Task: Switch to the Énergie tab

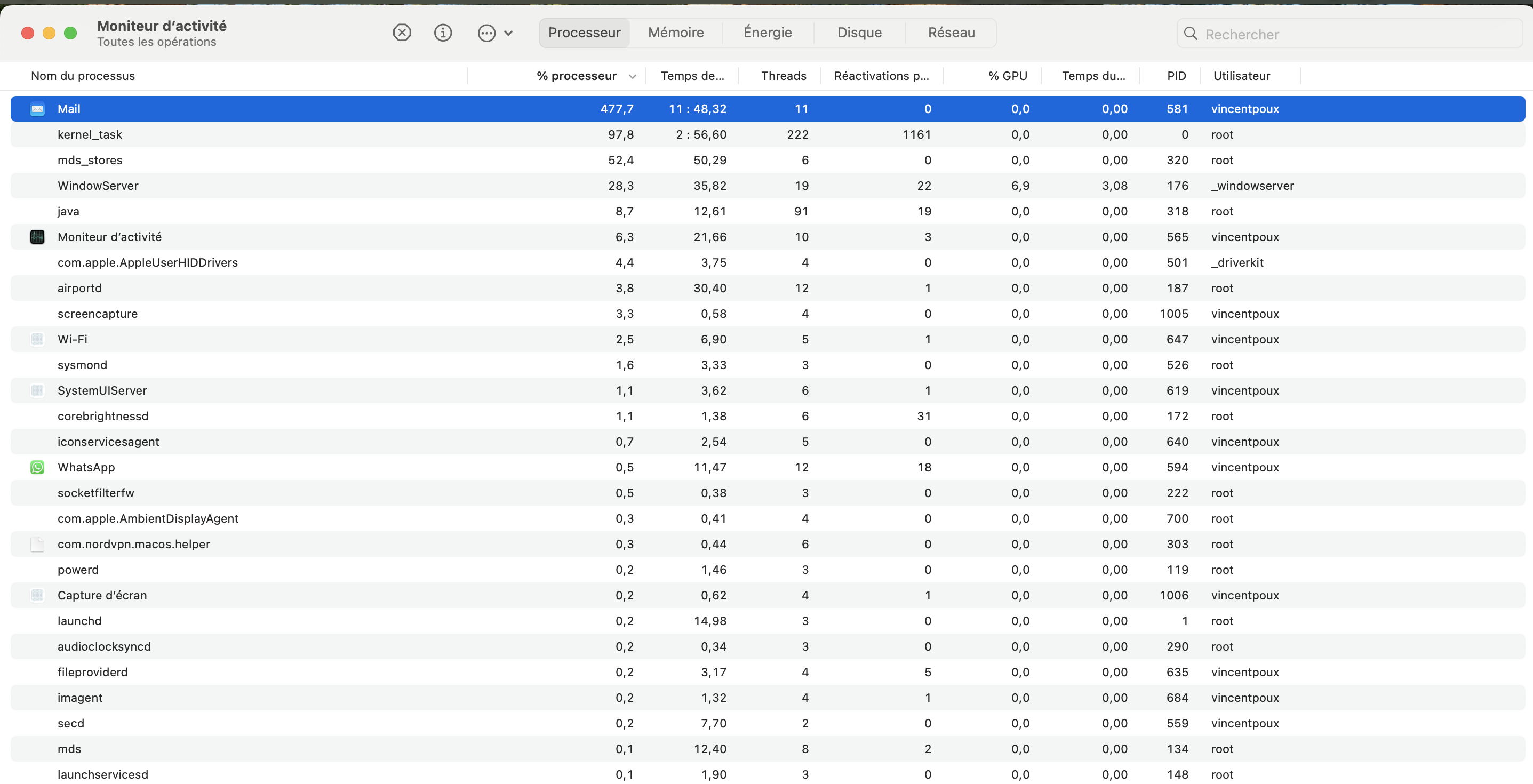Action: (767, 33)
